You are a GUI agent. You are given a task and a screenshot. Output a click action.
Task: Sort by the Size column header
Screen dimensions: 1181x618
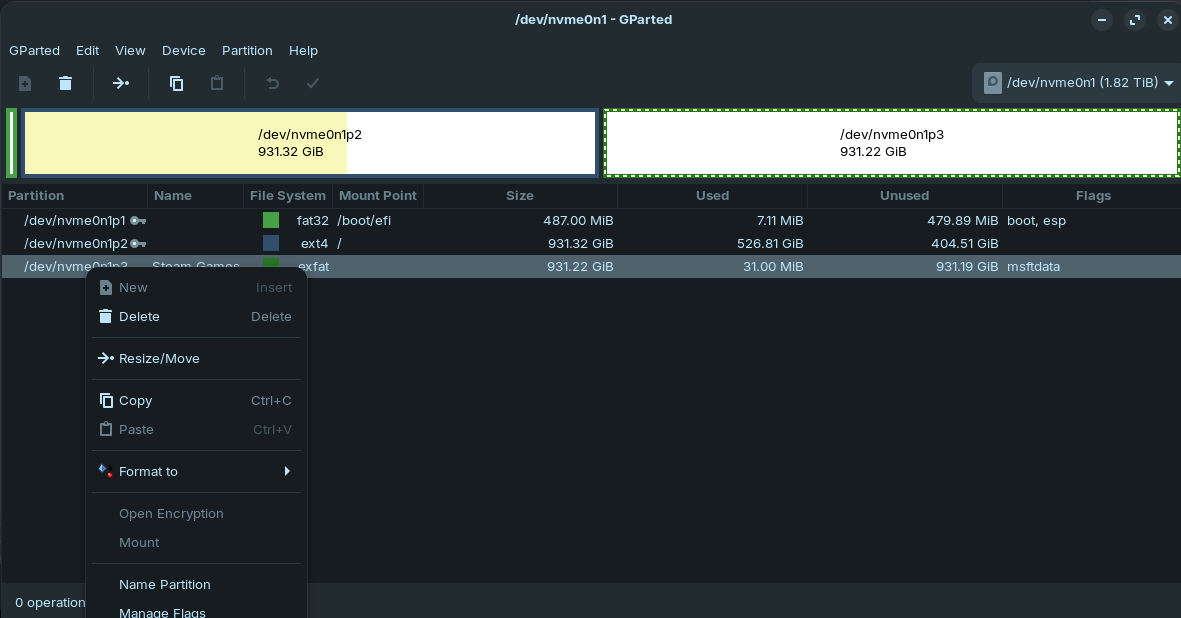point(519,195)
